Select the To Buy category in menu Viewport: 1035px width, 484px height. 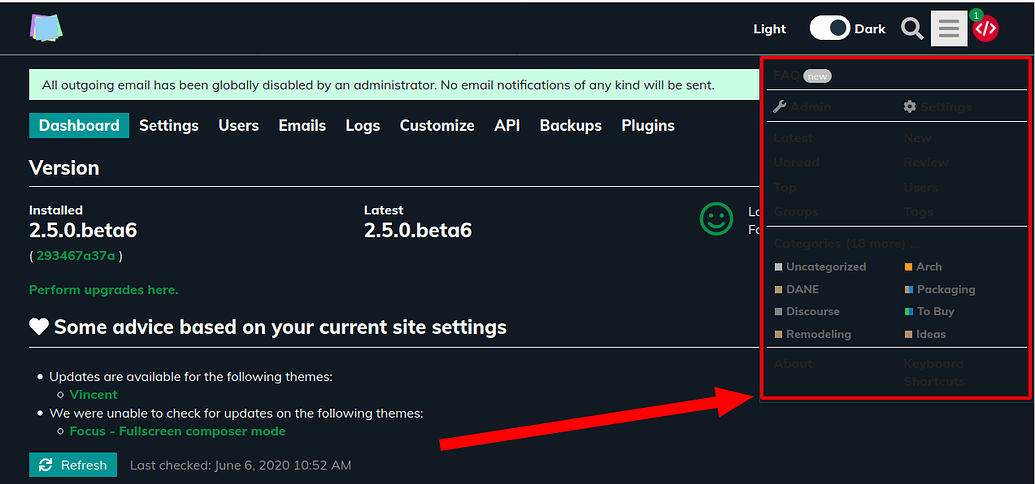click(935, 312)
